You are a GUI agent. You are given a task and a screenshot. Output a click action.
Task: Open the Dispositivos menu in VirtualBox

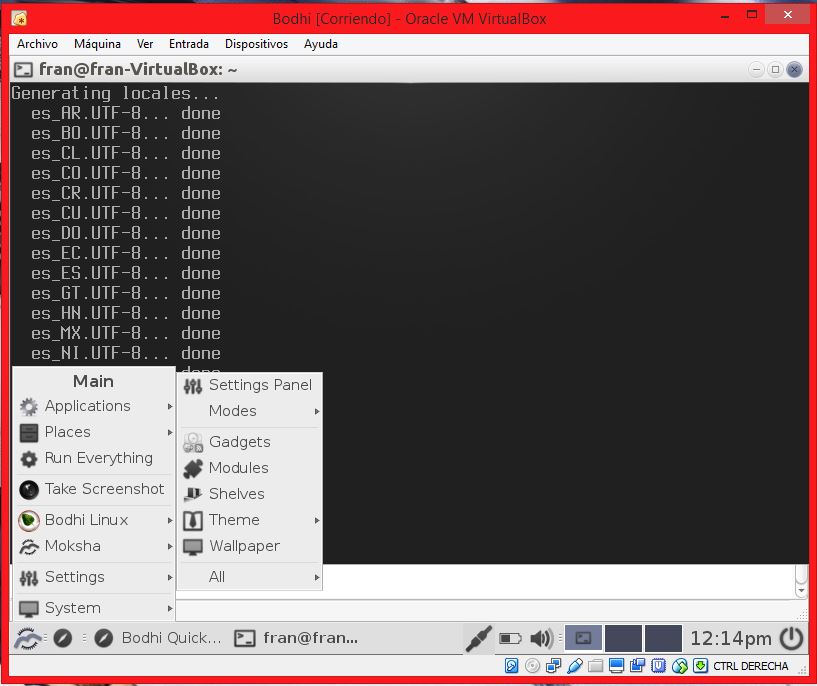256,44
